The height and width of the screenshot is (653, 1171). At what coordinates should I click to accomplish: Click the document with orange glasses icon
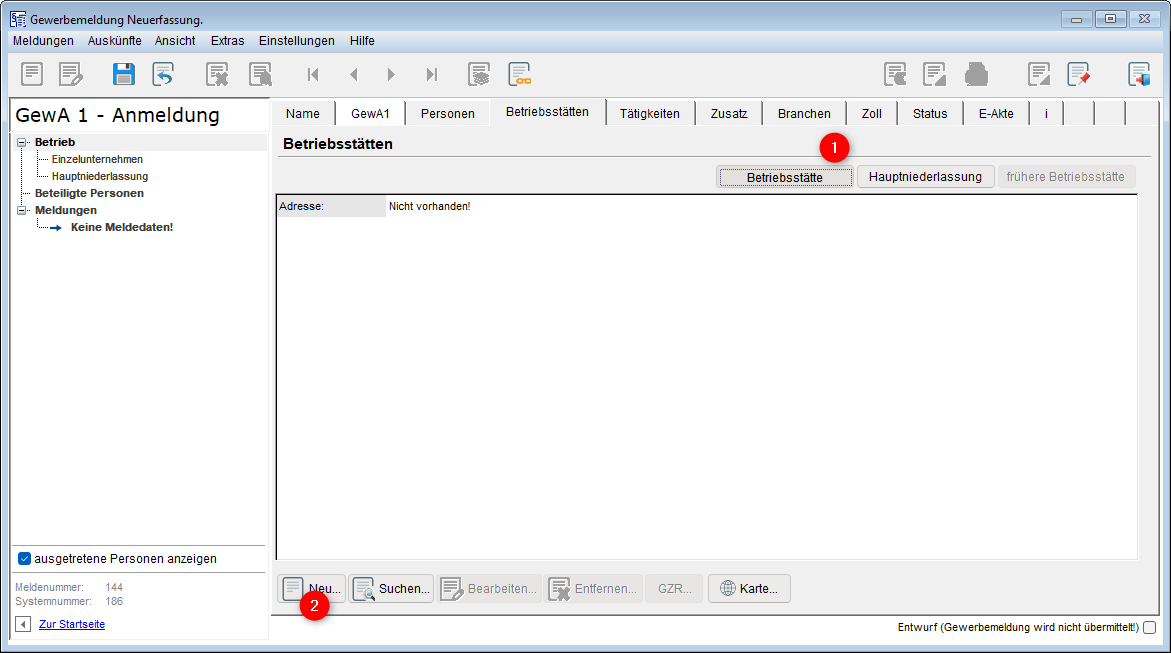click(519, 74)
